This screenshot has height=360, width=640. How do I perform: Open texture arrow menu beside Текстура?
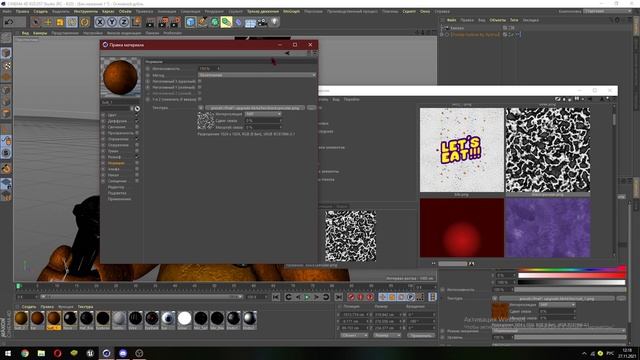click(x=201, y=108)
